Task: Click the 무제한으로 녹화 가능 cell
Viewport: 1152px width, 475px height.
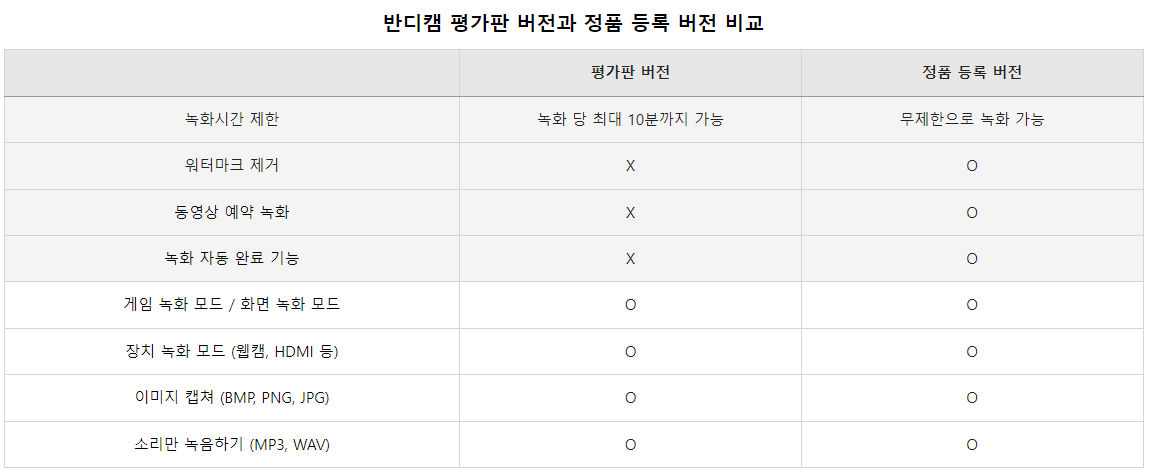Action: point(971,120)
